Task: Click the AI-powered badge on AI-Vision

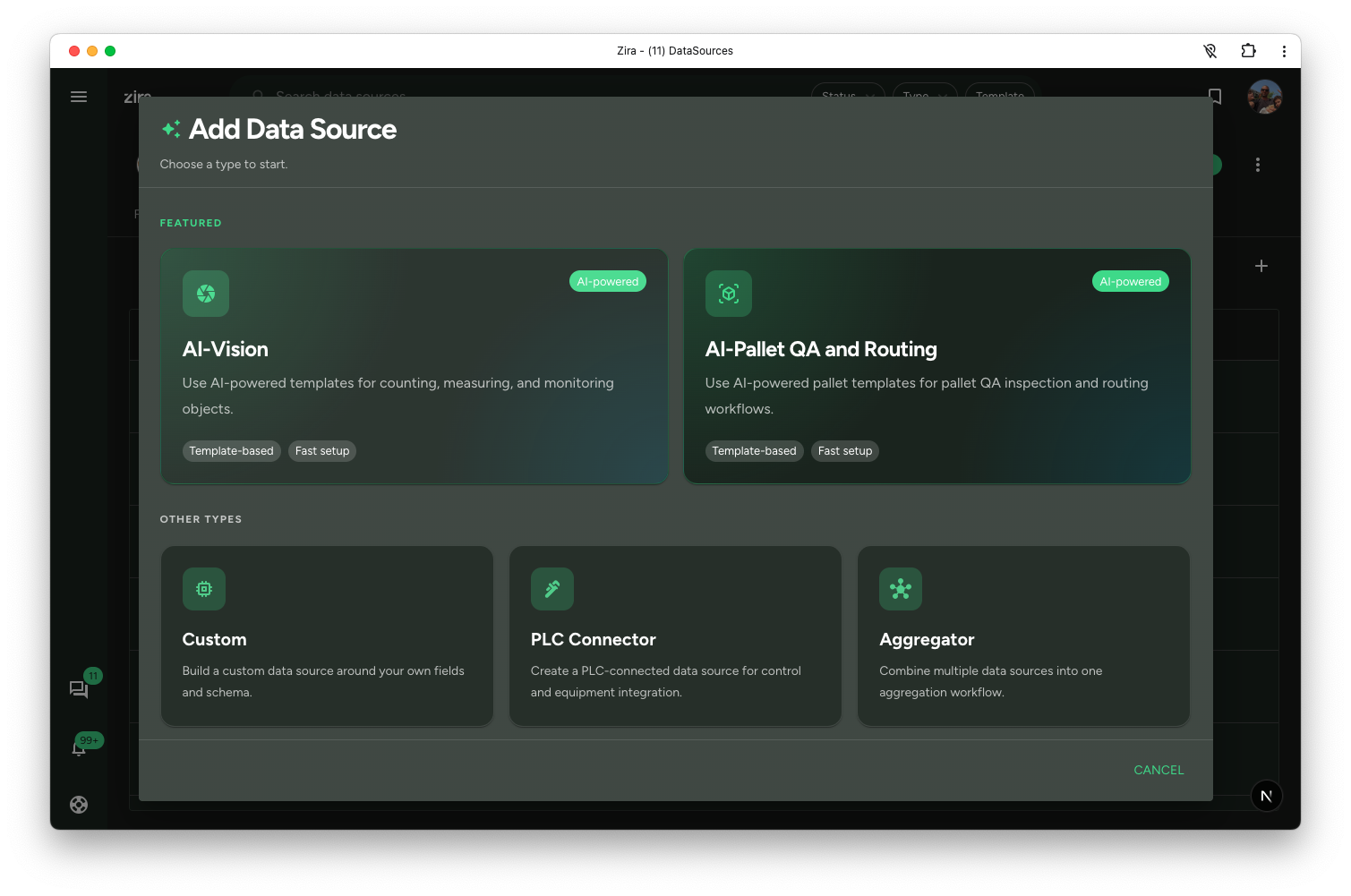Action: point(608,281)
